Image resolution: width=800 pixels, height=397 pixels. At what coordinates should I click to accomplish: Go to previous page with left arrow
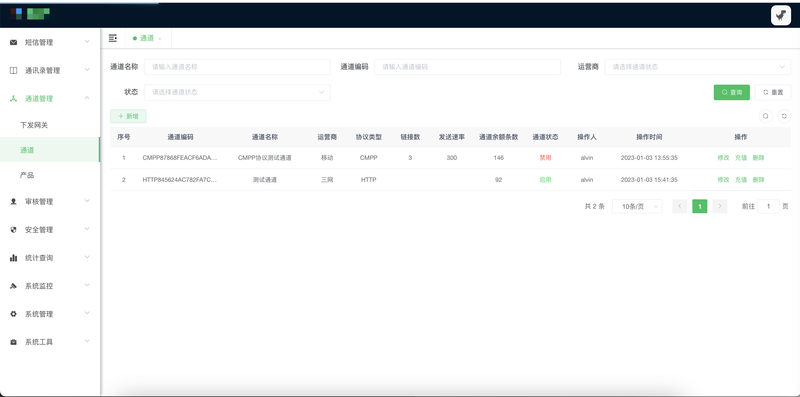pos(680,206)
